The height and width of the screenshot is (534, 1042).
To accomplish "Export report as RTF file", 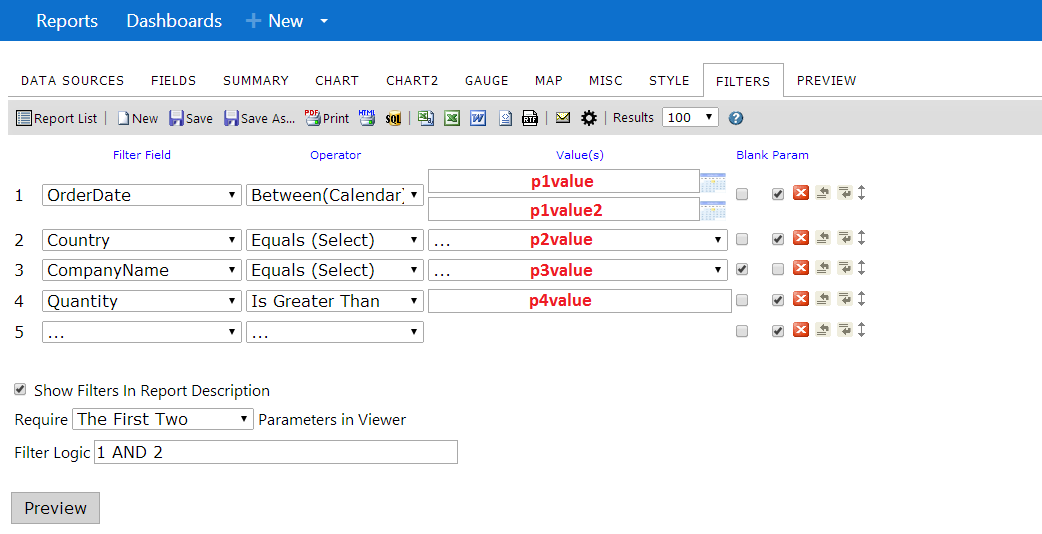I will click(530, 118).
